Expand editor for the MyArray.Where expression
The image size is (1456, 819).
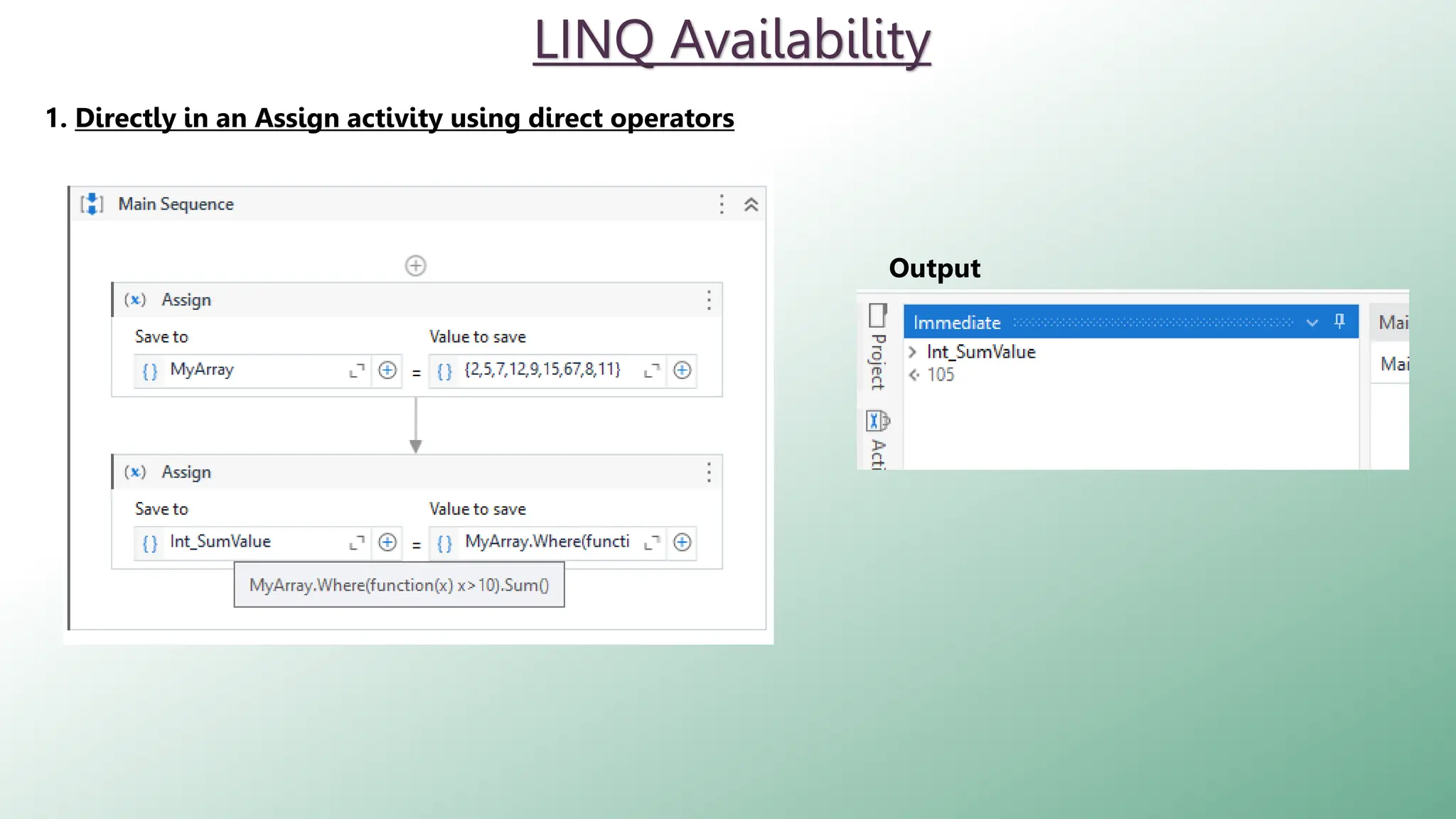pyautogui.click(x=652, y=542)
